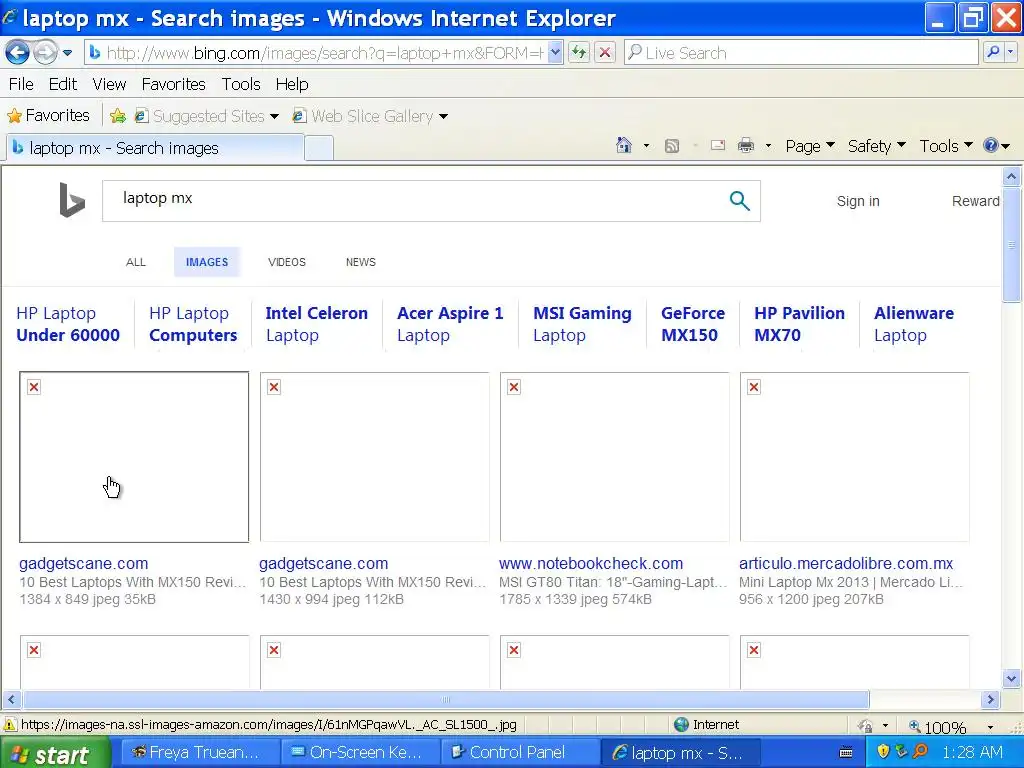Open the Favorites star button panel

(48, 116)
